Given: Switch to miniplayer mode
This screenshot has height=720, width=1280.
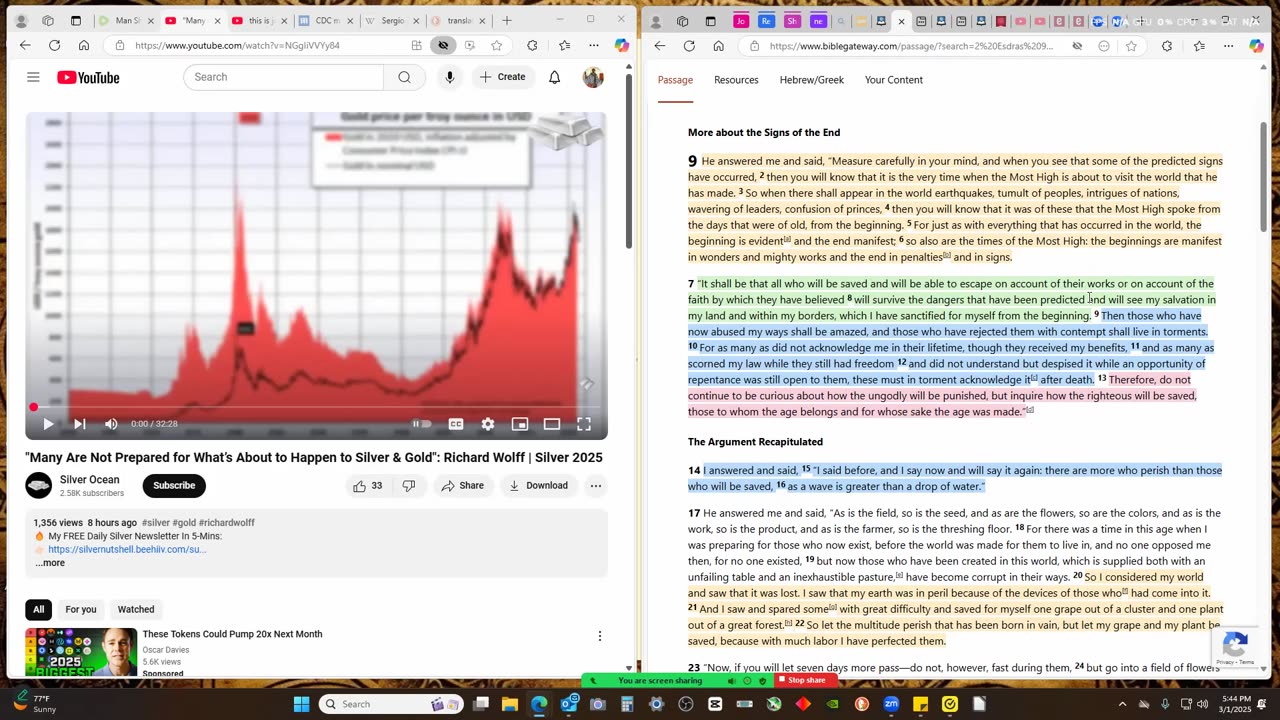Looking at the screenshot, I should pyautogui.click(x=520, y=424).
